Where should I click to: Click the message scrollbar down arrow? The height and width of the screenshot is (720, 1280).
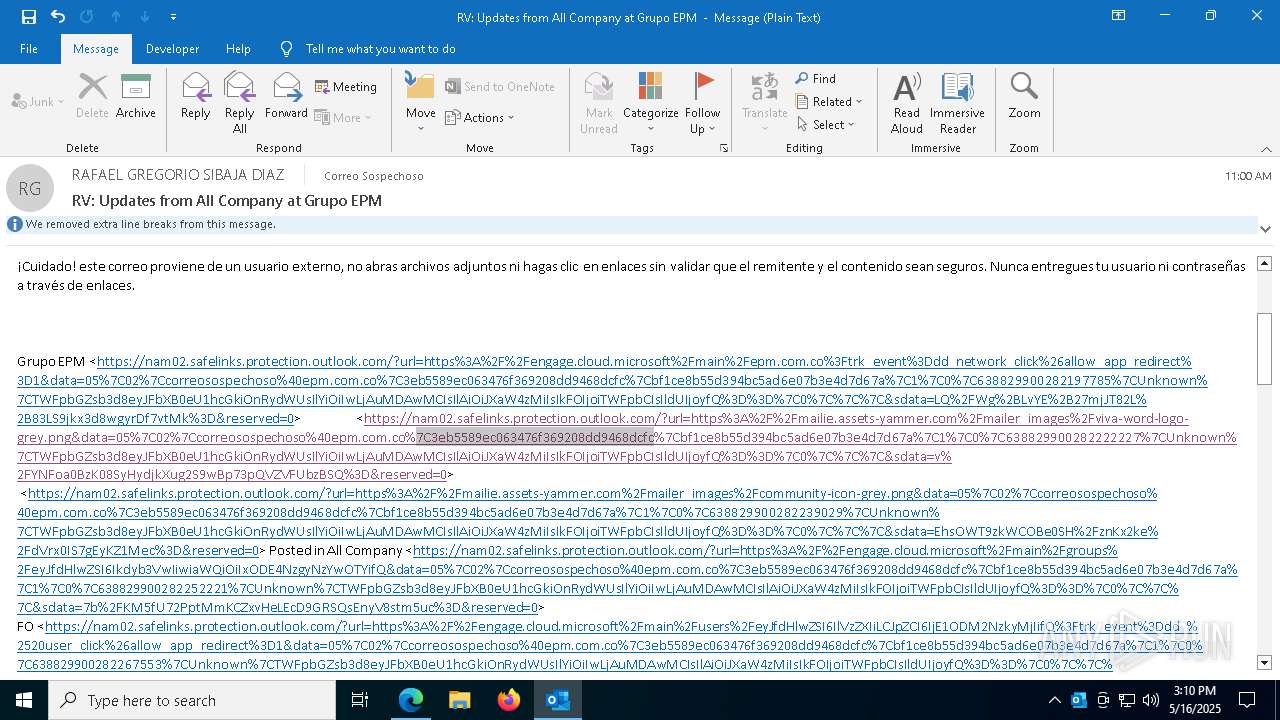[x=1264, y=662]
